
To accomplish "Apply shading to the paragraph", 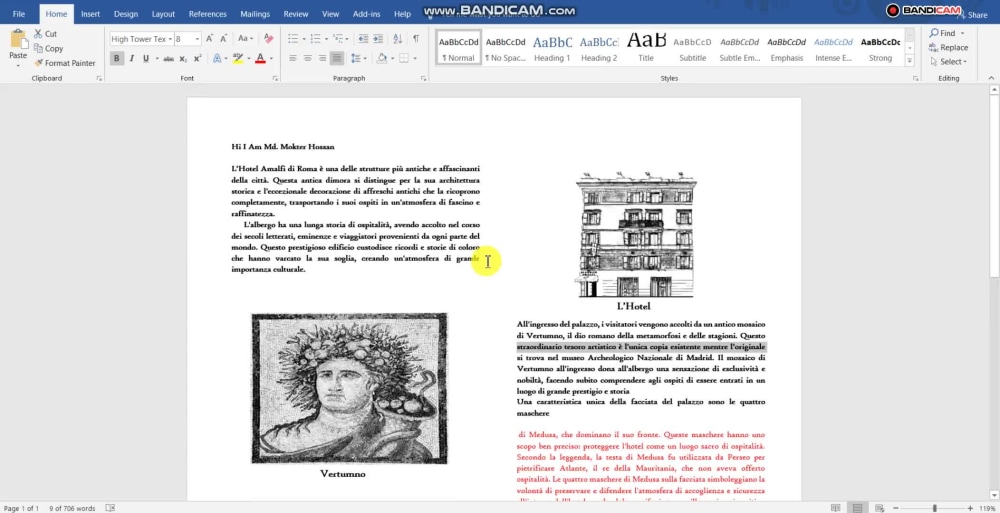I will 381,59.
